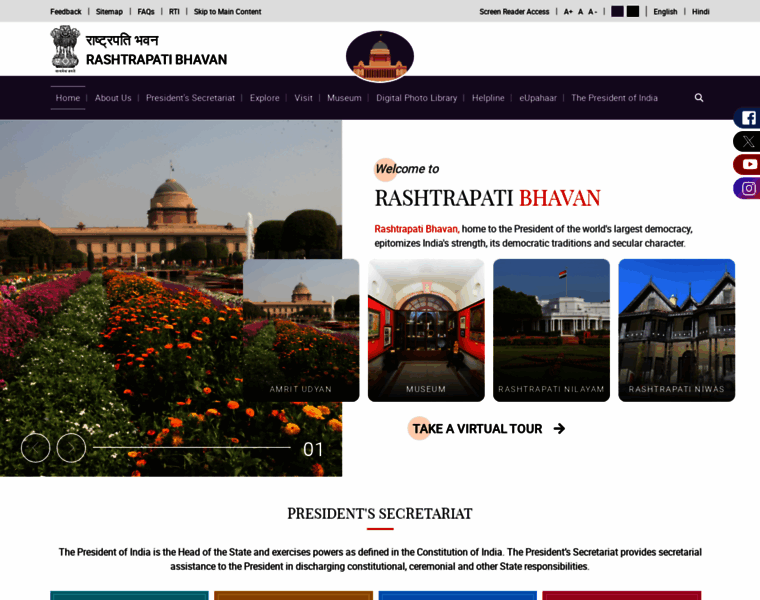Open Digital Photo Library menu
This screenshot has height=600, width=760.
(x=417, y=98)
